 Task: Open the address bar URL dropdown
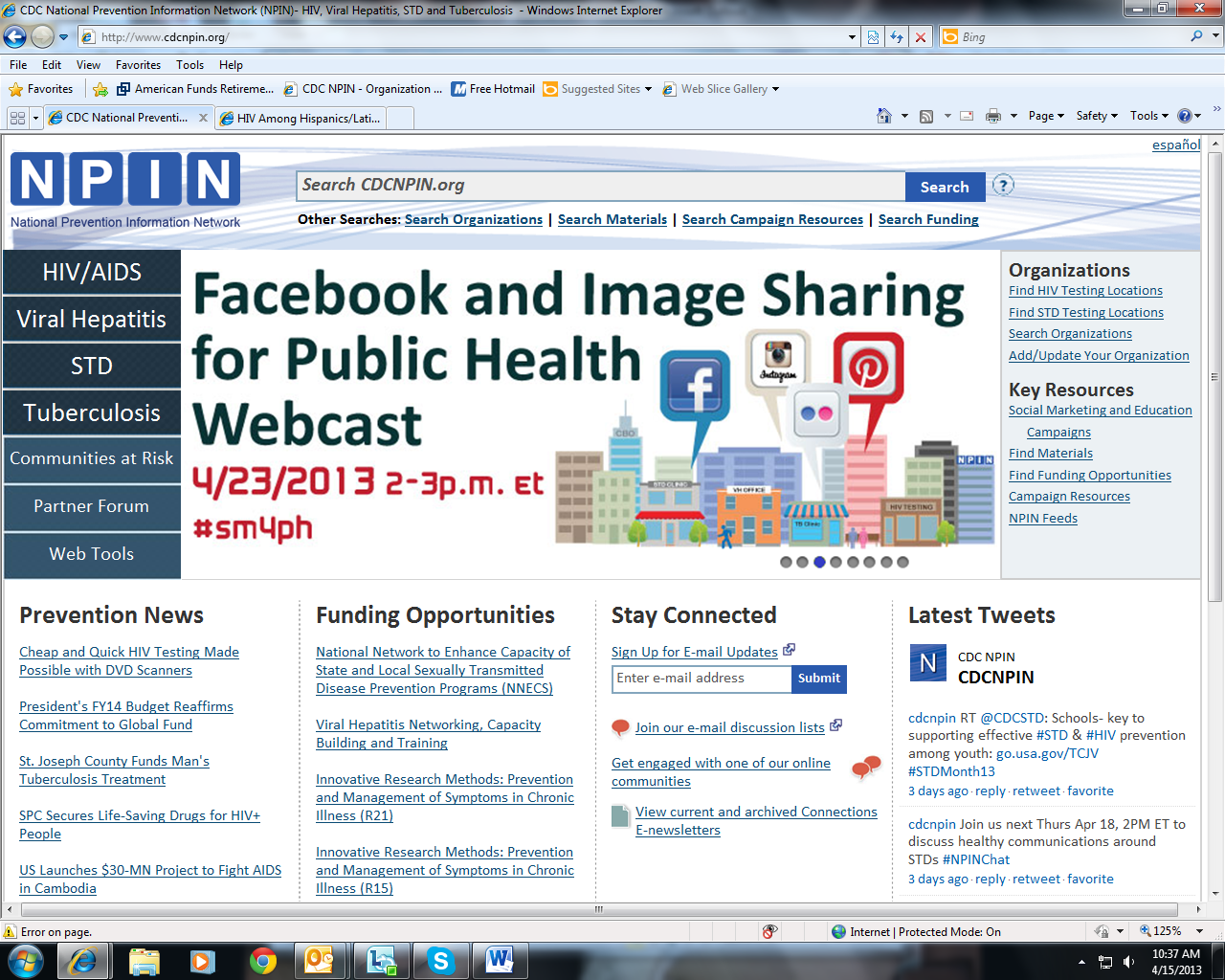852,37
